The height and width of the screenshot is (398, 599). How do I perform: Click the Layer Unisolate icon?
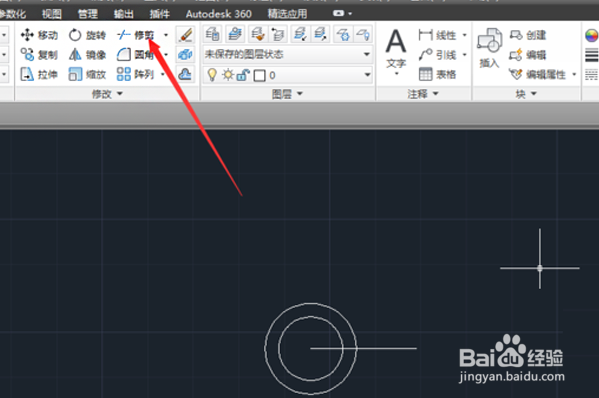(320, 34)
